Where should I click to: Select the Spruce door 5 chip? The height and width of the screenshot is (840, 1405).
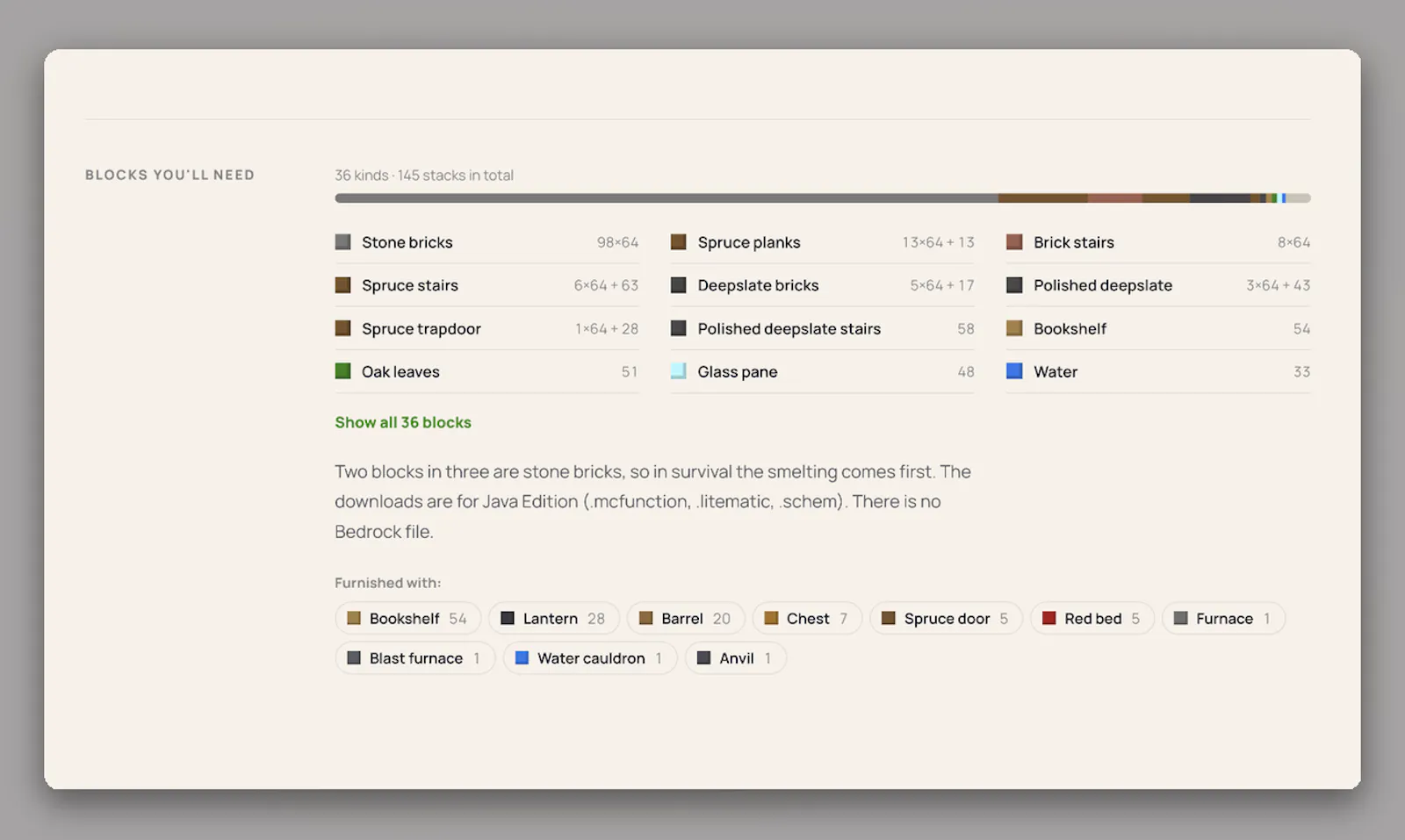[946, 619]
